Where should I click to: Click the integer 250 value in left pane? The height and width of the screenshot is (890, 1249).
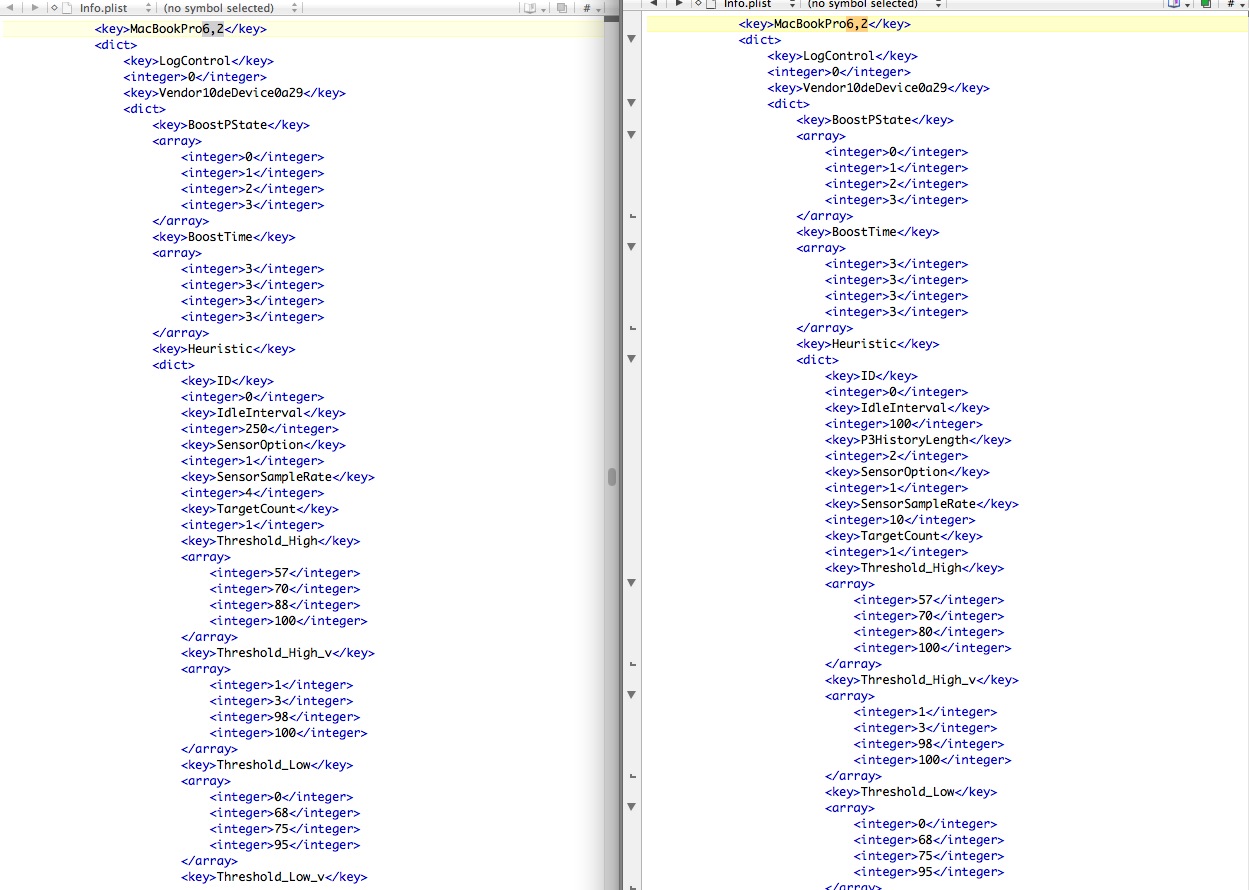260,429
